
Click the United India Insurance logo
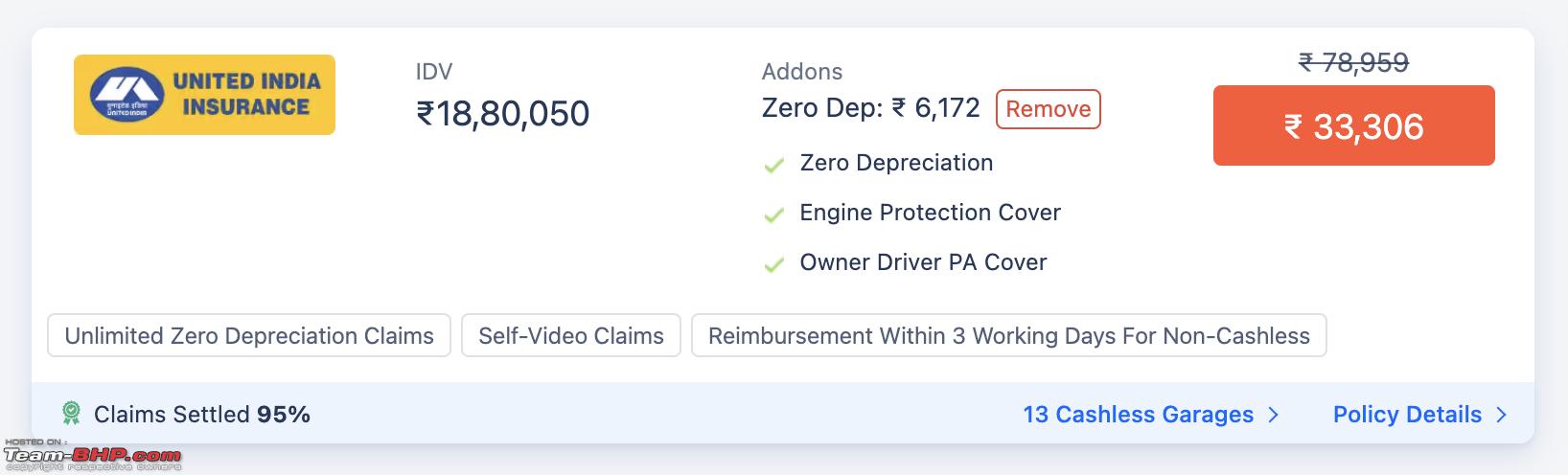[204, 95]
